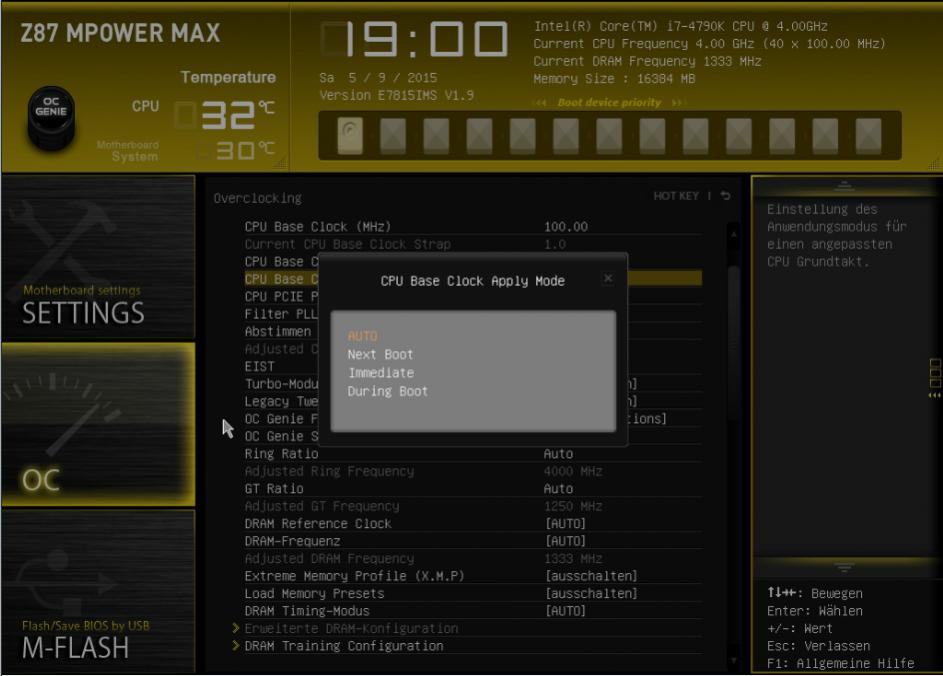Open the M-FLASH BIOS section
This screenshot has height=676, width=943.
(x=98, y=591)
